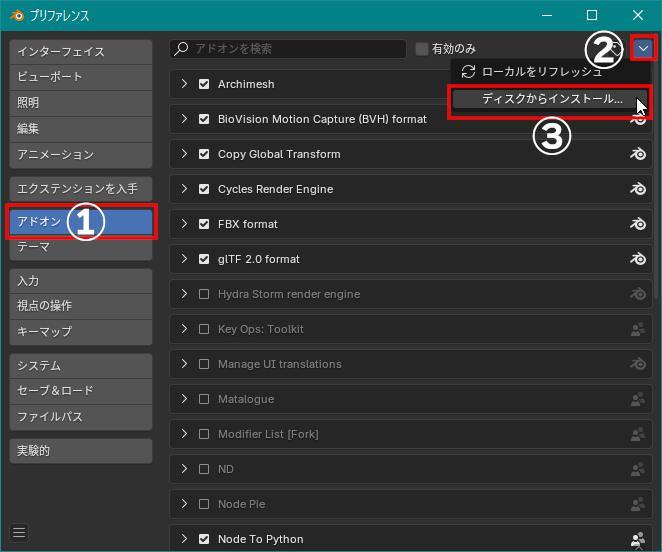This screenshot has height=552, width=662.
Task: Select ローカルをリフレッシュ menu entry
Action: pos(550,72)
